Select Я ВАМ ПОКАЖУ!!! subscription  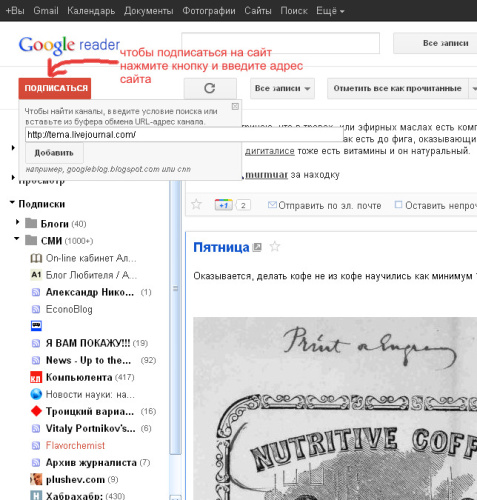click(x=88, y=343)
